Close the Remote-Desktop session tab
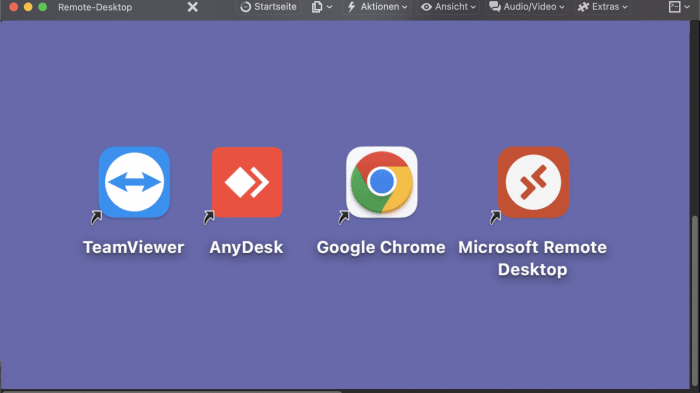 point(192,7)
